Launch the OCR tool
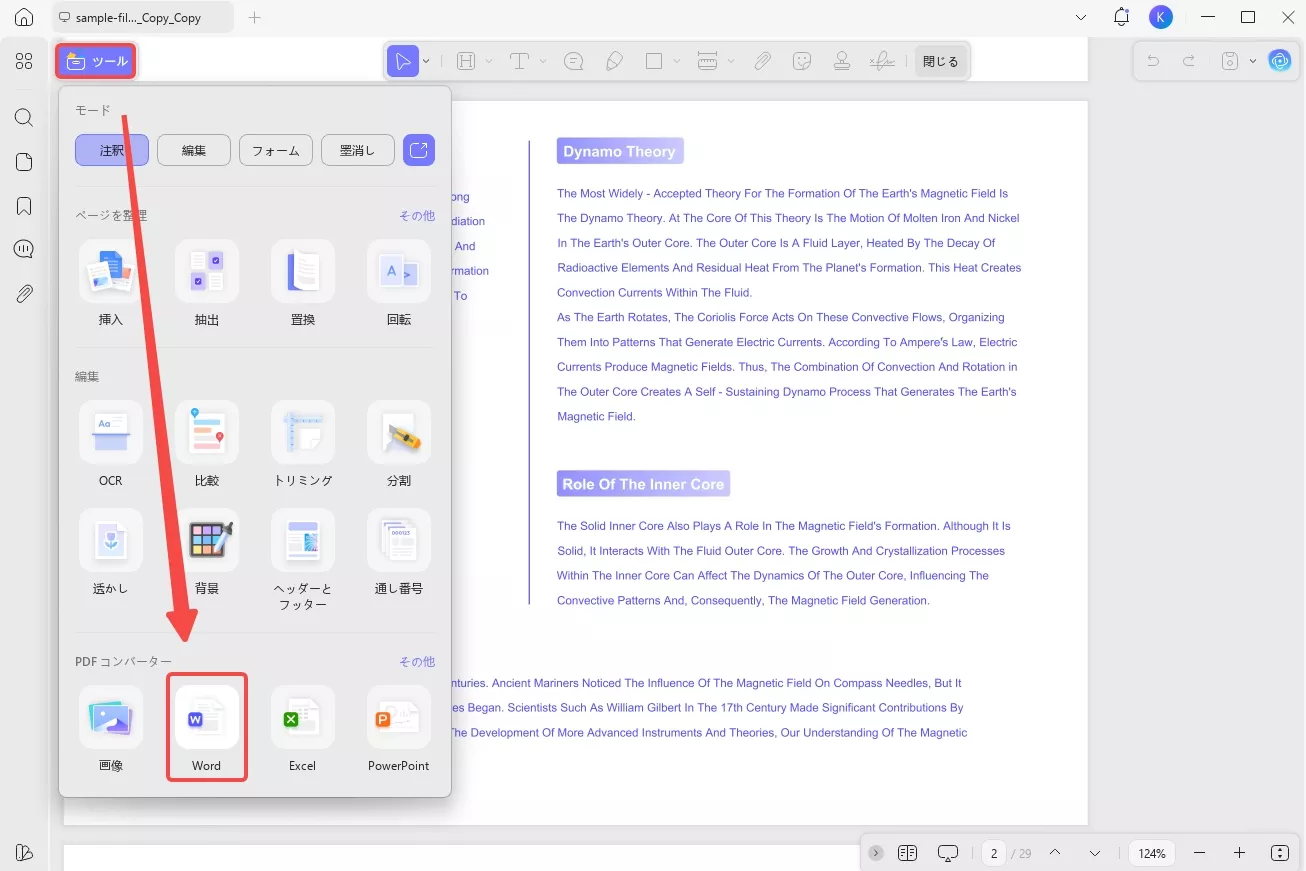1306x871 pixels. [111, 445]
